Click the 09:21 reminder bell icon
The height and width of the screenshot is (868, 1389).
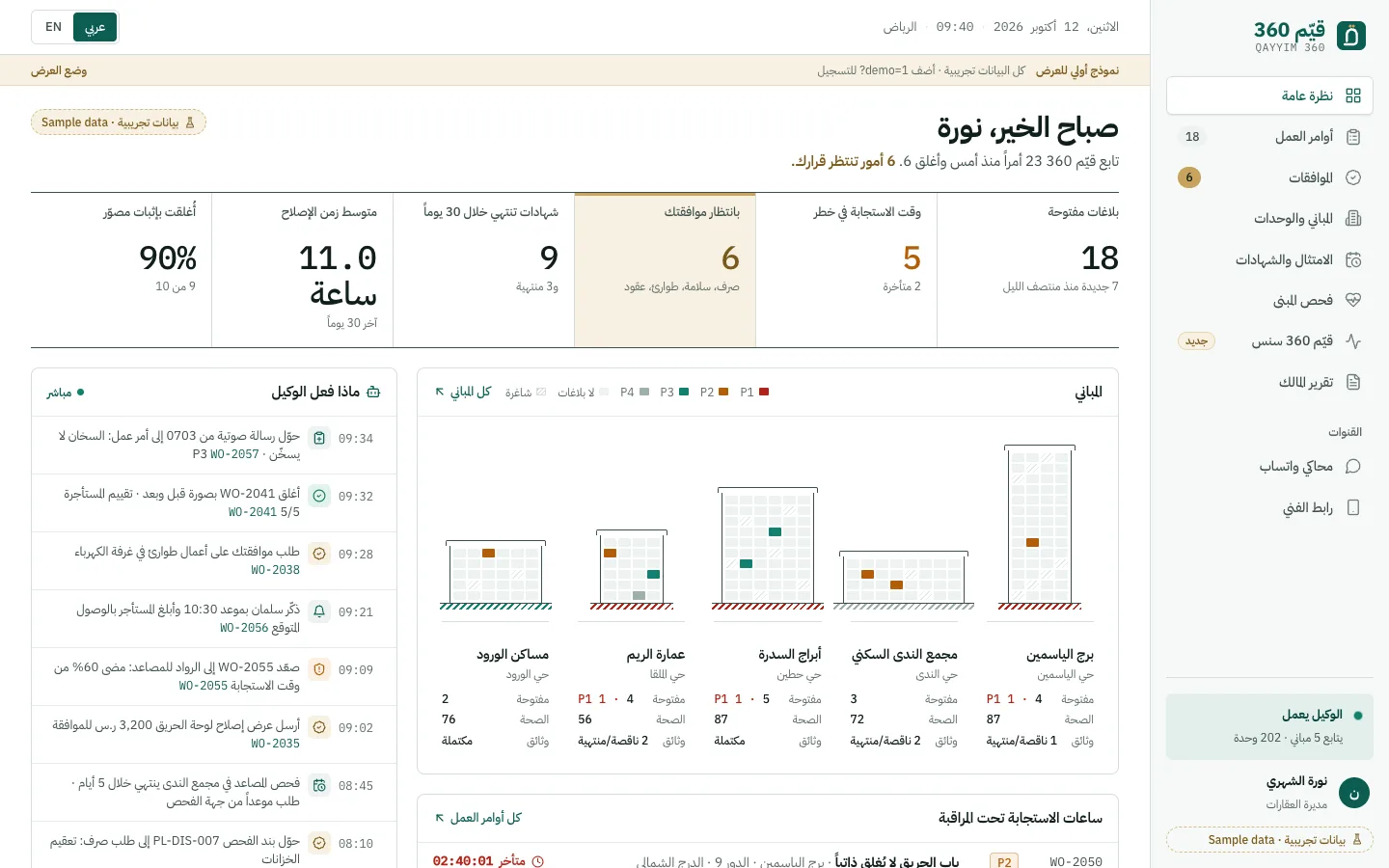(319, 611)
